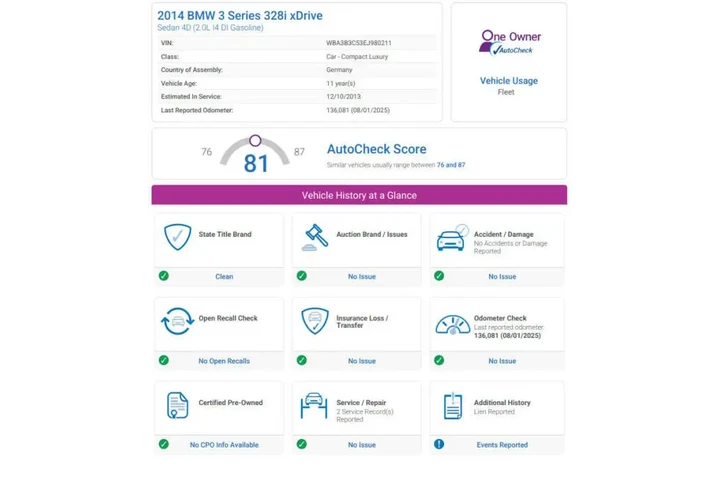
Task: Click the Vehicle Age value 11 year(s)
Action: pos(341,84)
